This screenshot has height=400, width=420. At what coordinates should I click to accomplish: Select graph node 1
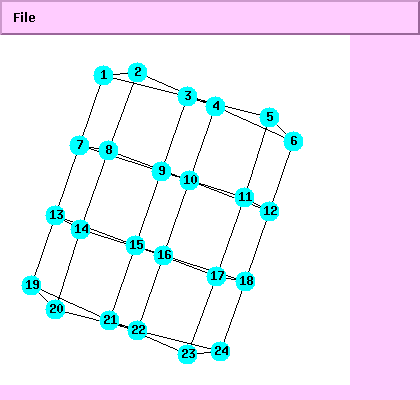(104, 75)
